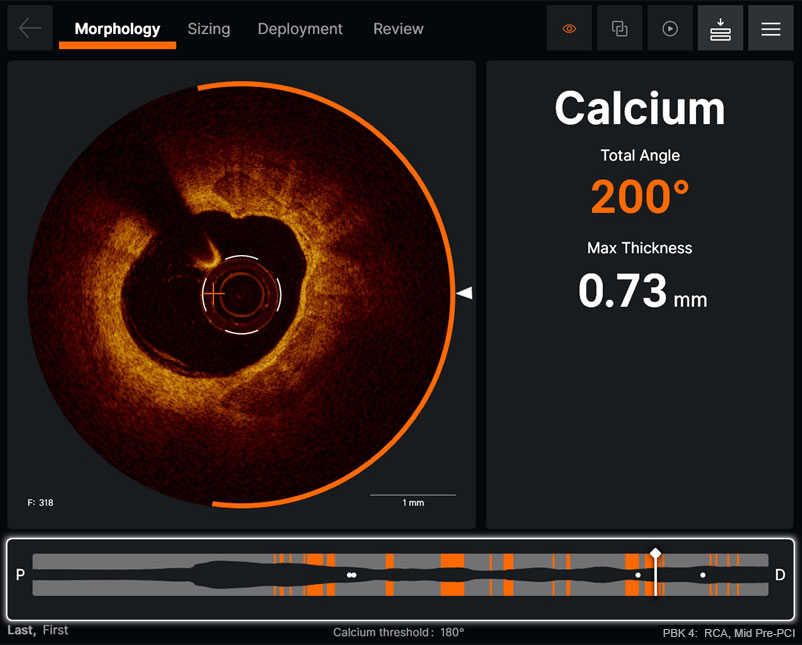The height and width of the screenshot is (645, 802).
Task: Start pullback playback with the play icon
Action: coord(670,28)
